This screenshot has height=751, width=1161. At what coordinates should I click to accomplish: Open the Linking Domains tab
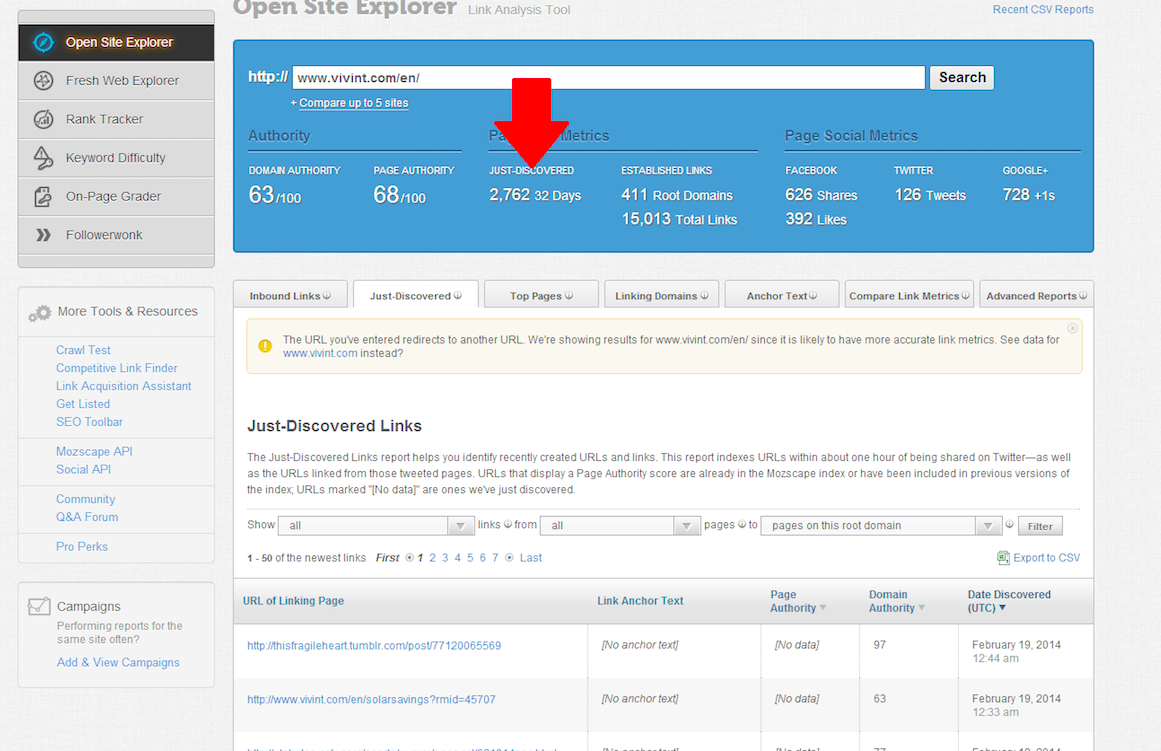661,295
